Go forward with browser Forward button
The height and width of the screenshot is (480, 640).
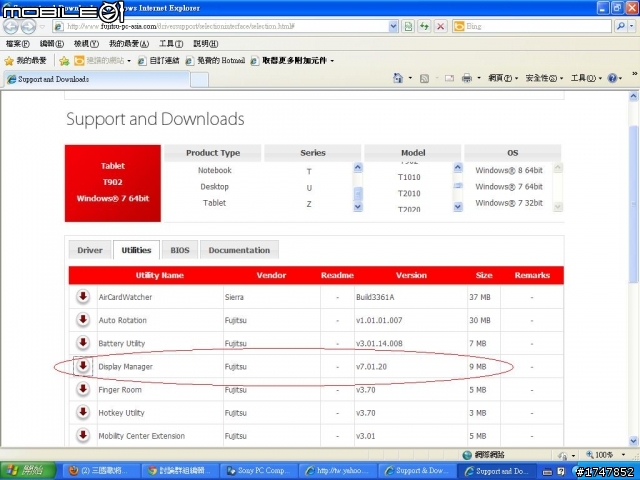(28, 27)
